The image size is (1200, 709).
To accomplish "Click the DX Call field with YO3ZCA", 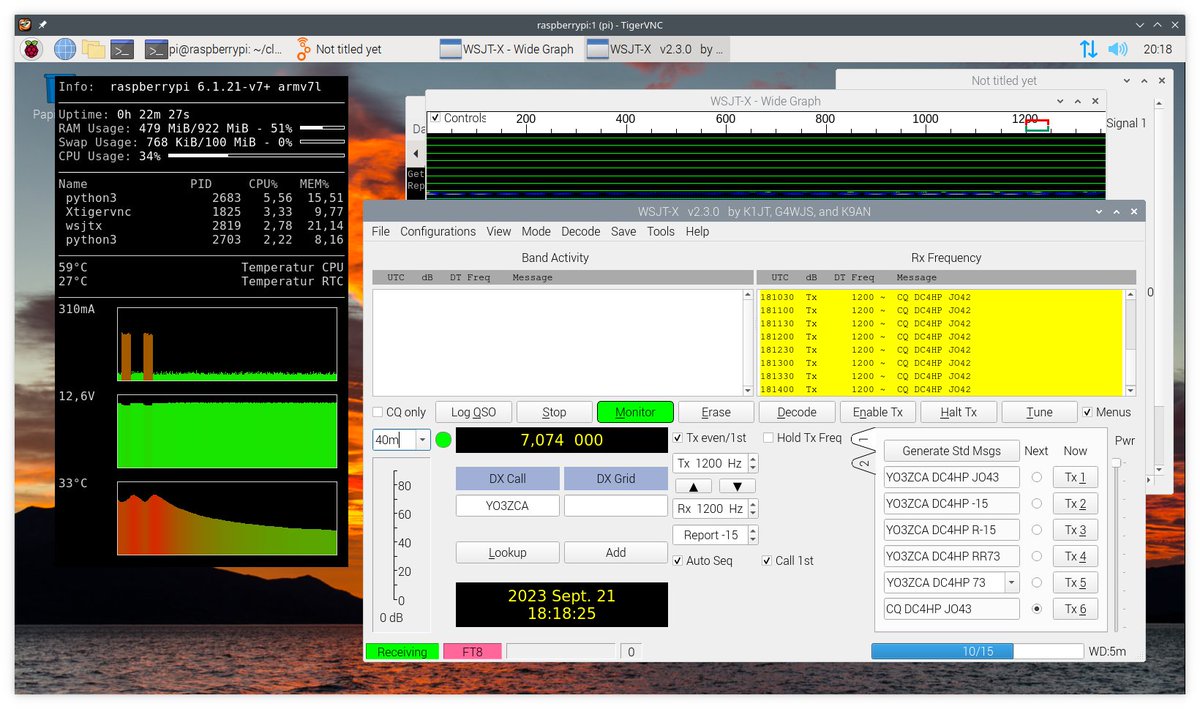I will (508, 506).
